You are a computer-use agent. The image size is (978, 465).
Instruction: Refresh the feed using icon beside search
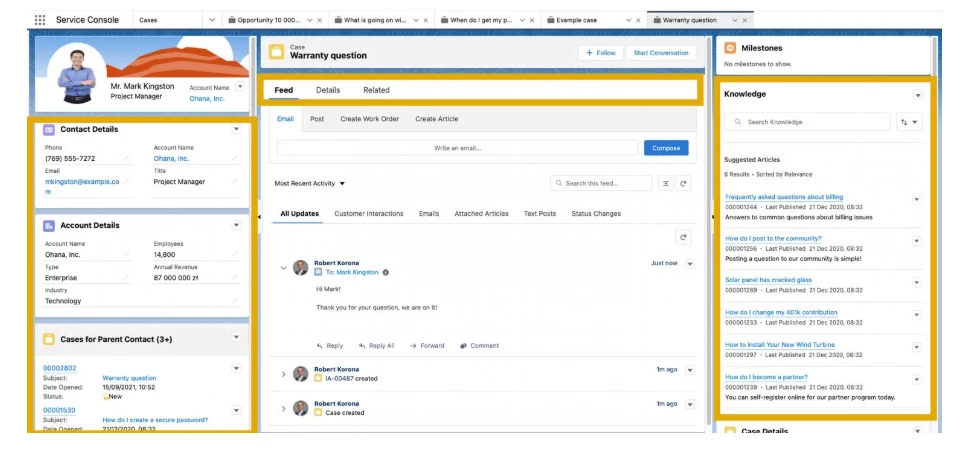(683, 183)
